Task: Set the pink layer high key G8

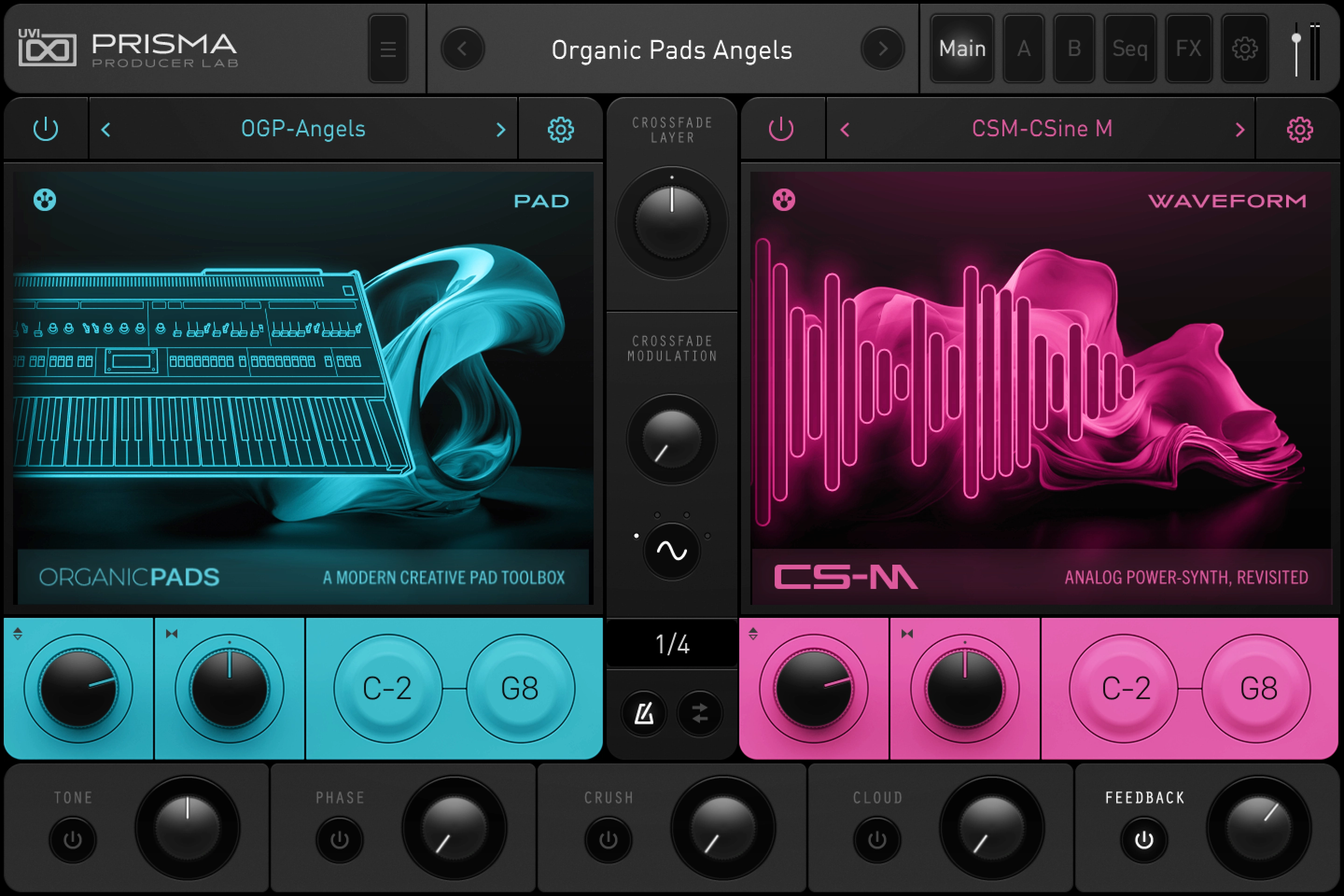Action: pyautogui.click(x=1257, y=689)
